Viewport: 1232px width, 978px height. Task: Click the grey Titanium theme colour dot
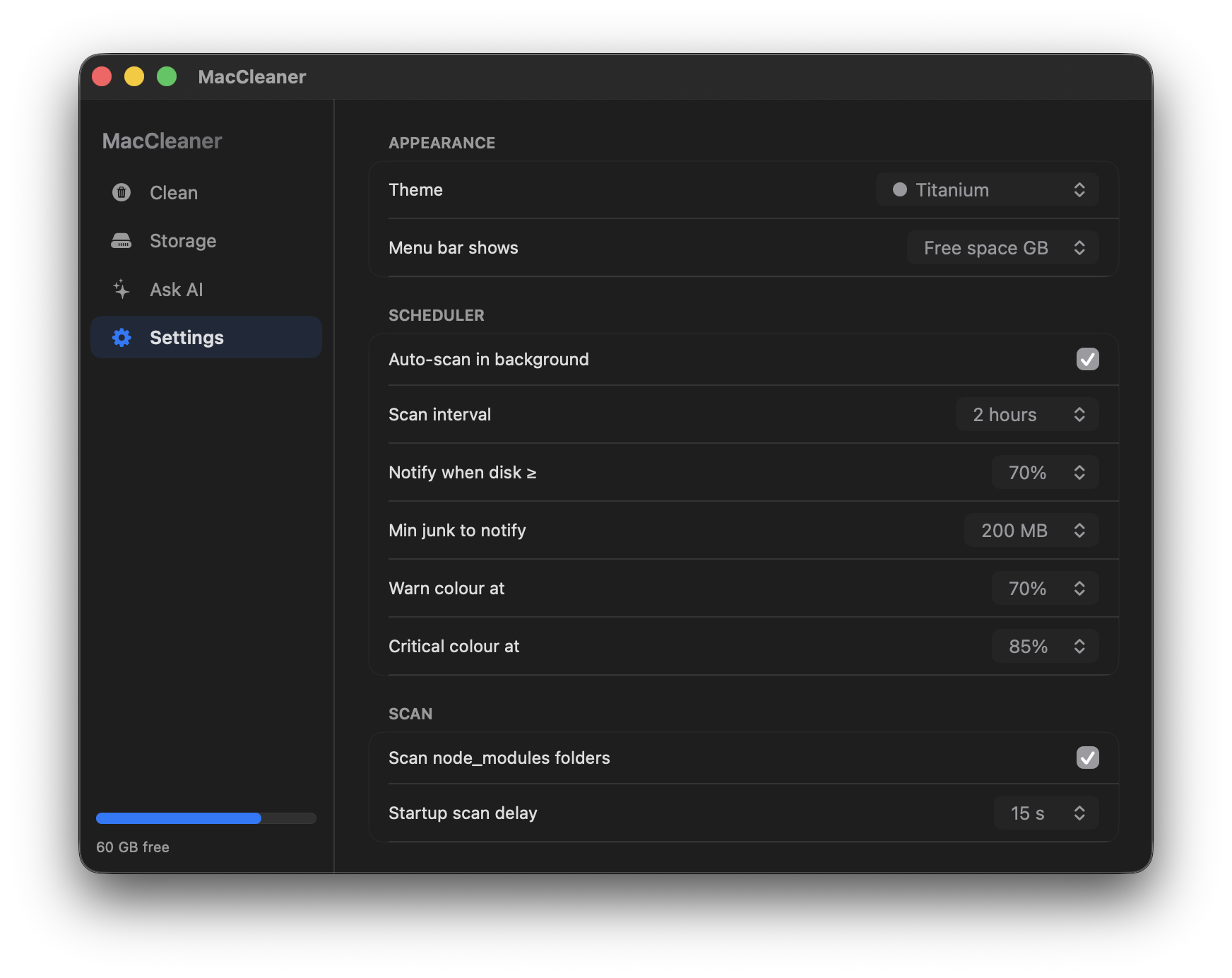point(899,189)
